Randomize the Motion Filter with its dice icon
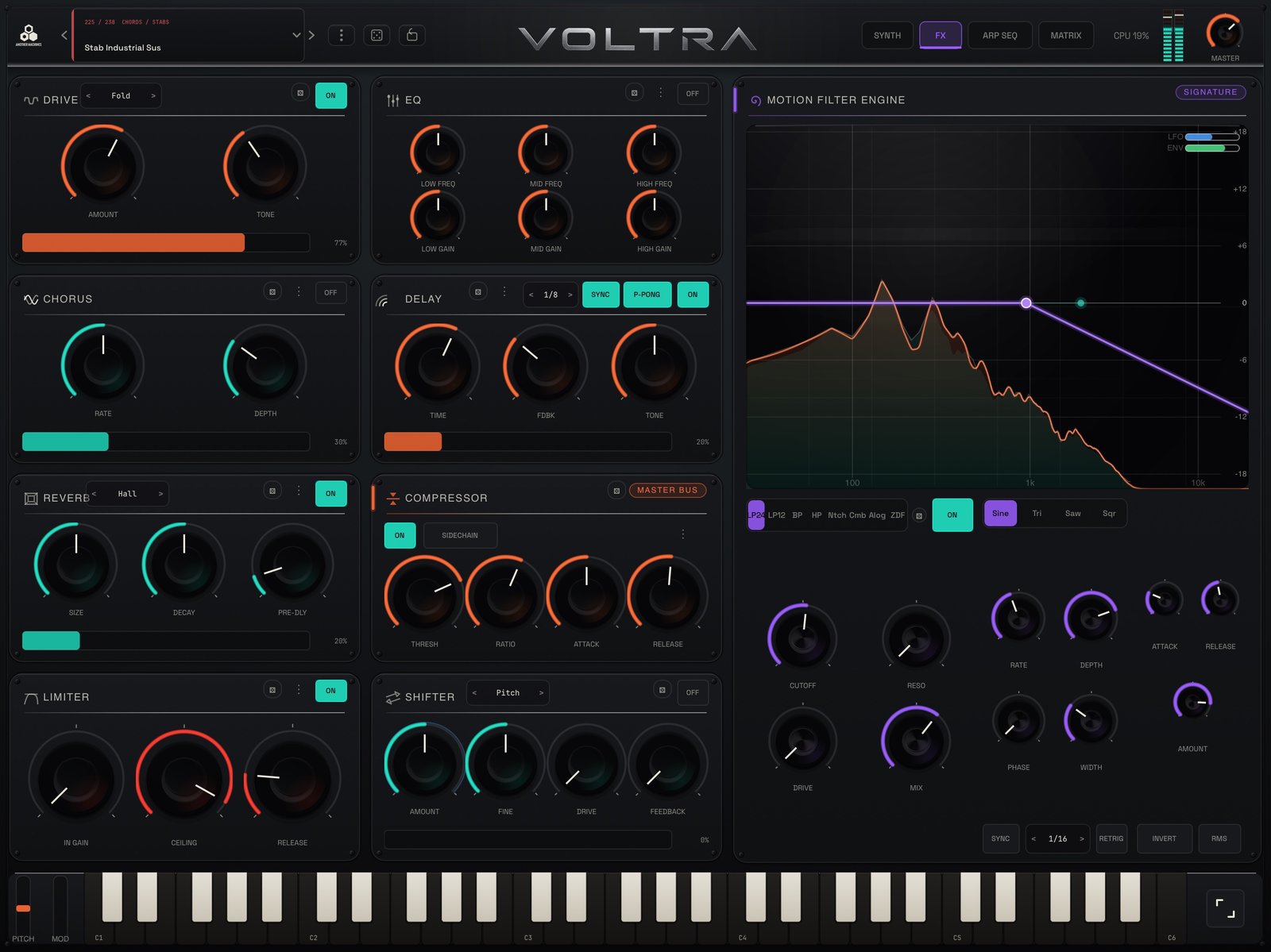The width and height of the screenshot is (1271, 952). [x=919, y=515]
